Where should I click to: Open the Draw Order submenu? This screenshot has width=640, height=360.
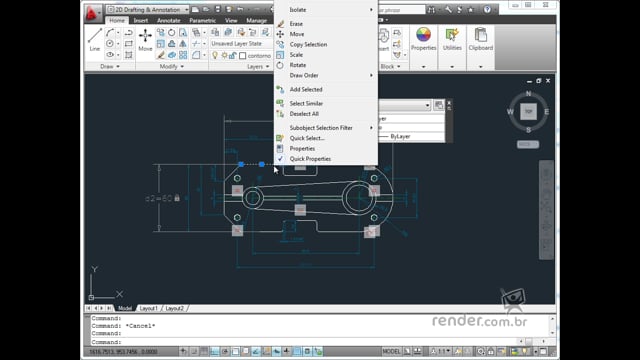325,76
